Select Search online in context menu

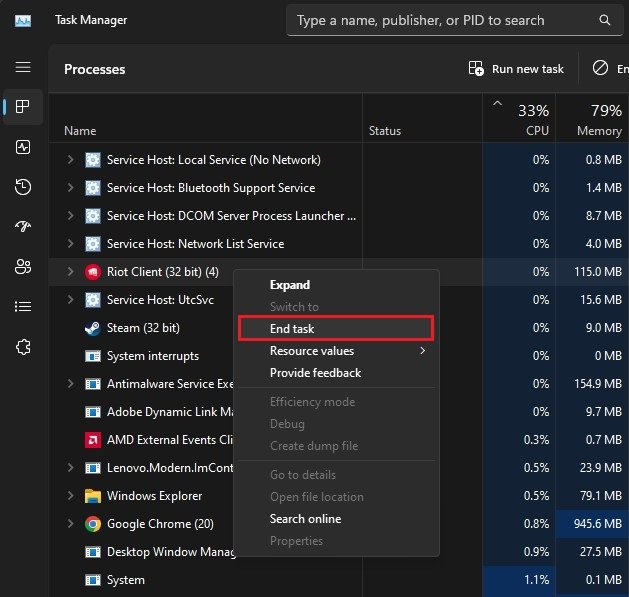tap(305, 519)
